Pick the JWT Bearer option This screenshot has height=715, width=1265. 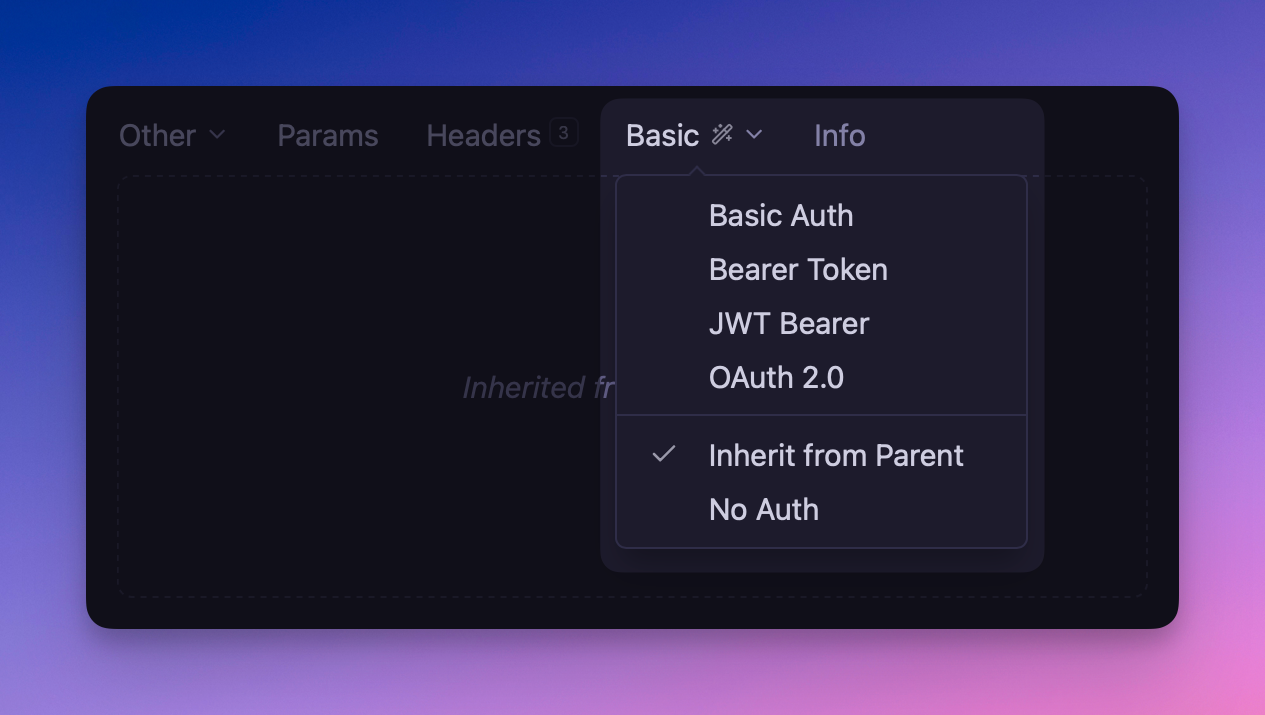click(788, 323)
